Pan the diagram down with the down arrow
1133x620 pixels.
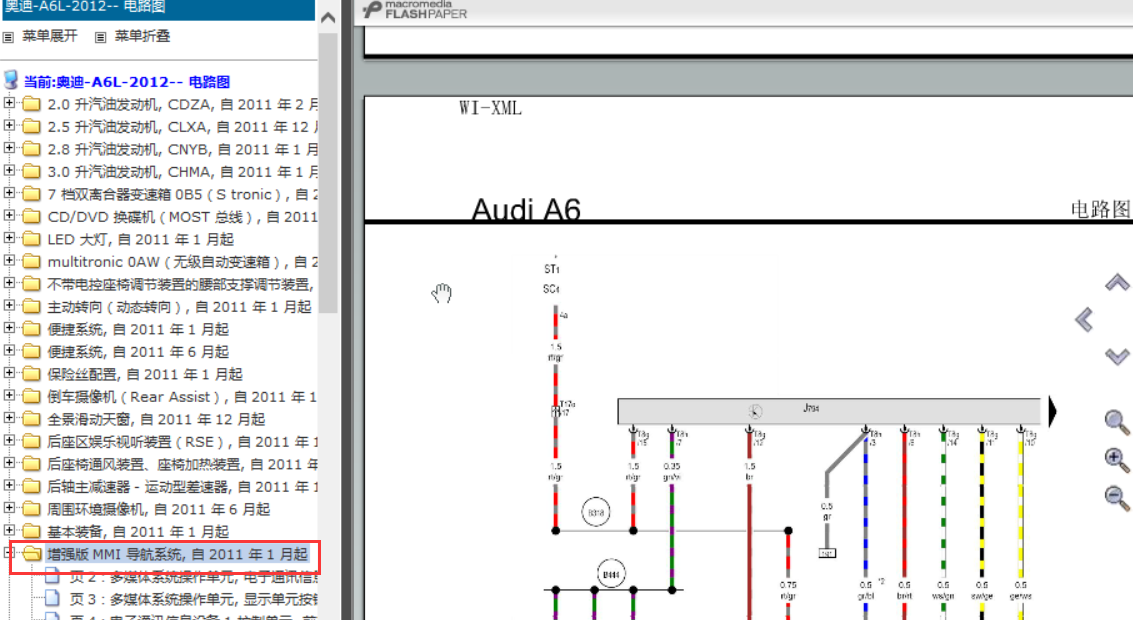pyautogui.click(x=1117, y=356)
